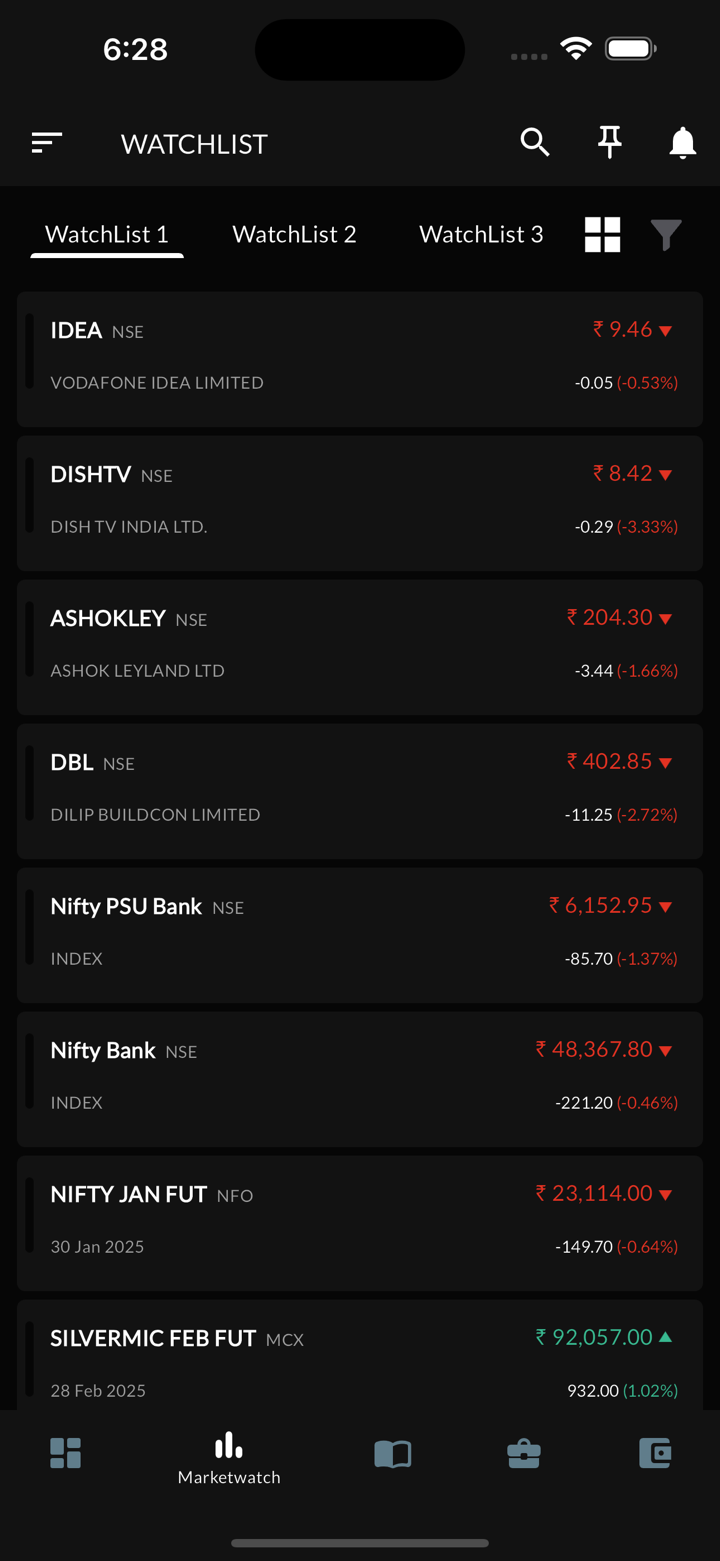Screen dimensions: 720x1561
Task: Tap the pin icon in header
Action: pos(609,143)
